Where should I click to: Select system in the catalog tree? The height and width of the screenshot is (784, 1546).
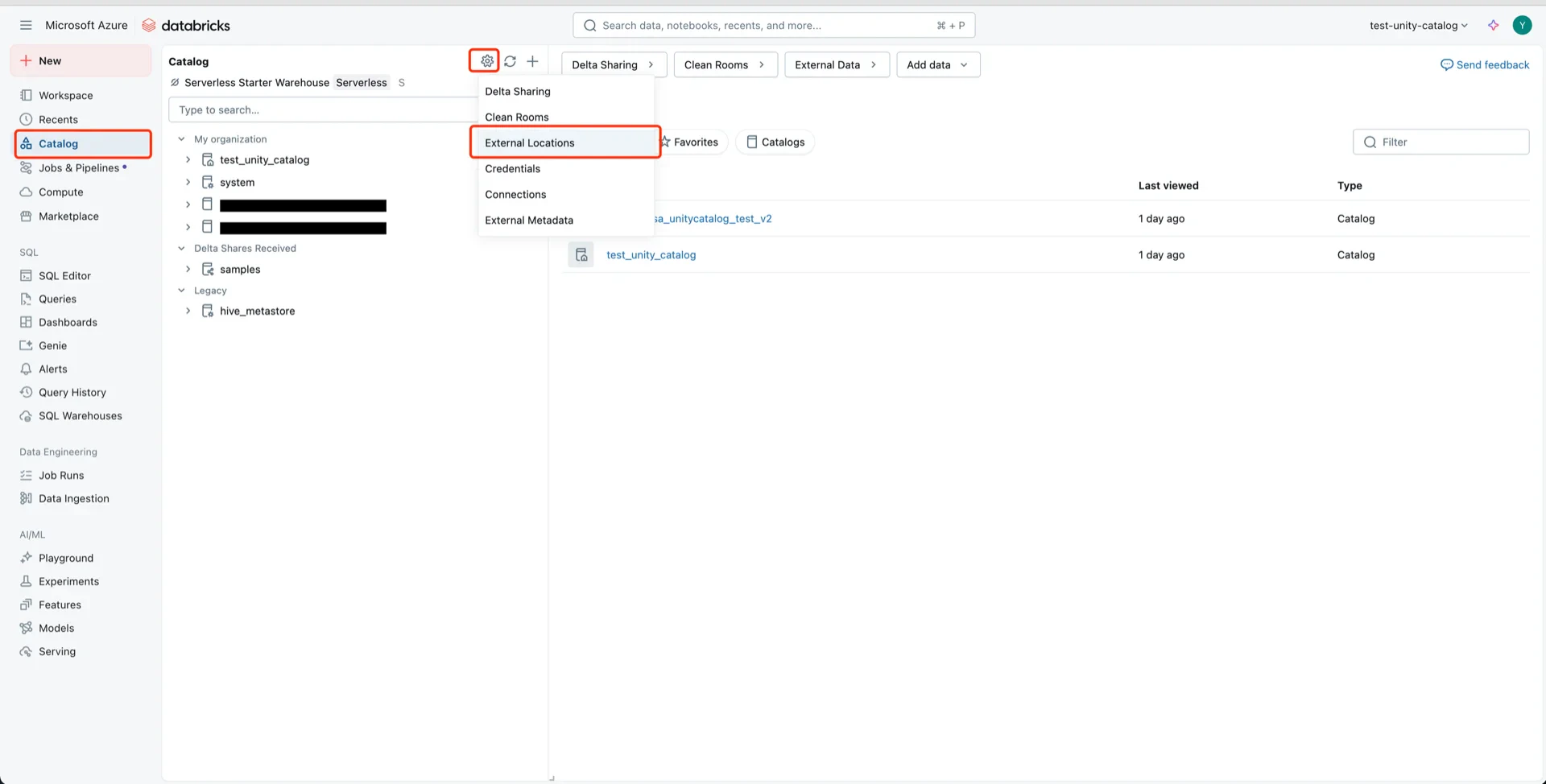click(x=237, y=183)
